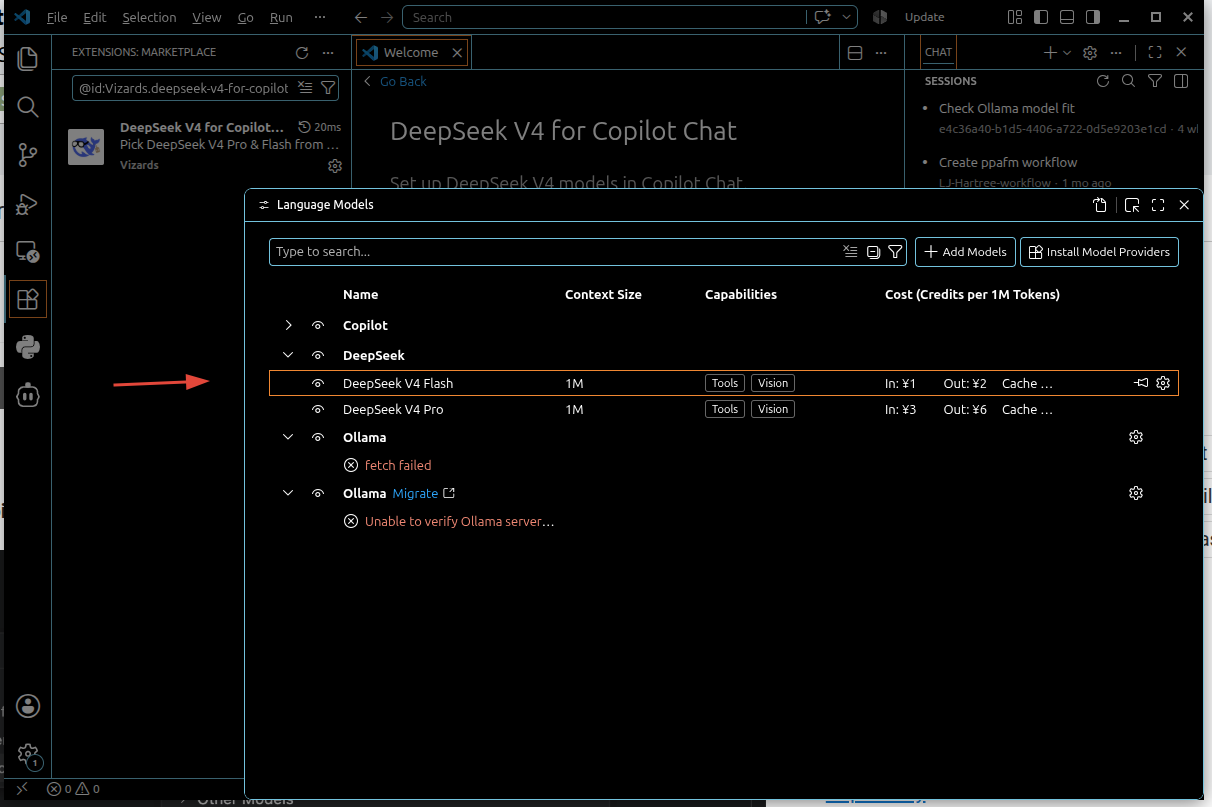Toggle visibility of first Ollama group
The height and width of the screenshot is (807, 1212).
318,438
